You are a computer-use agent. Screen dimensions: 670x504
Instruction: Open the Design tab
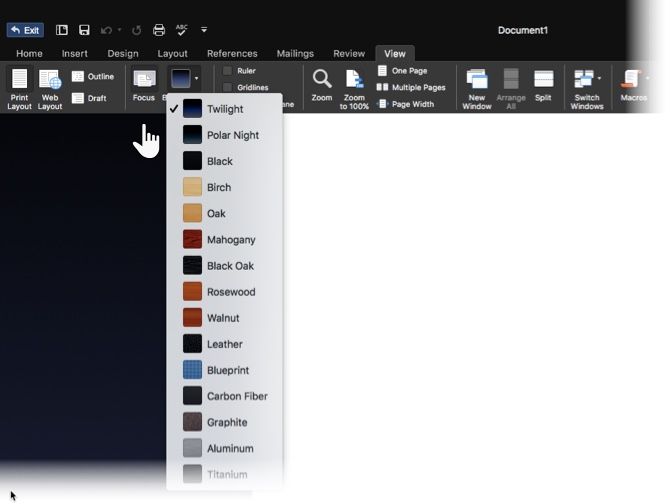coord(123,53)
